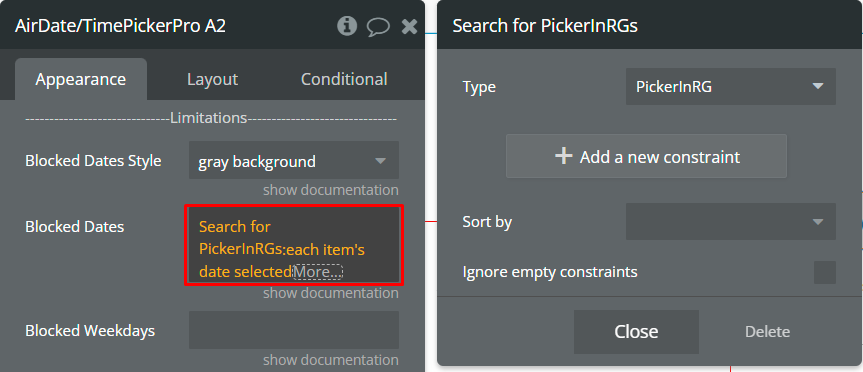Show documentation under Blocked Dates Style
This screenshot has width=863, height=372.
[x=331, y=190]
